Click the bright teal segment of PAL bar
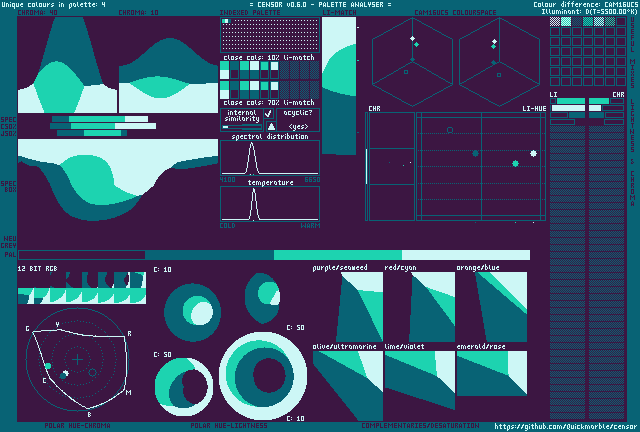 pyautogui.click(x=338, y=255)
